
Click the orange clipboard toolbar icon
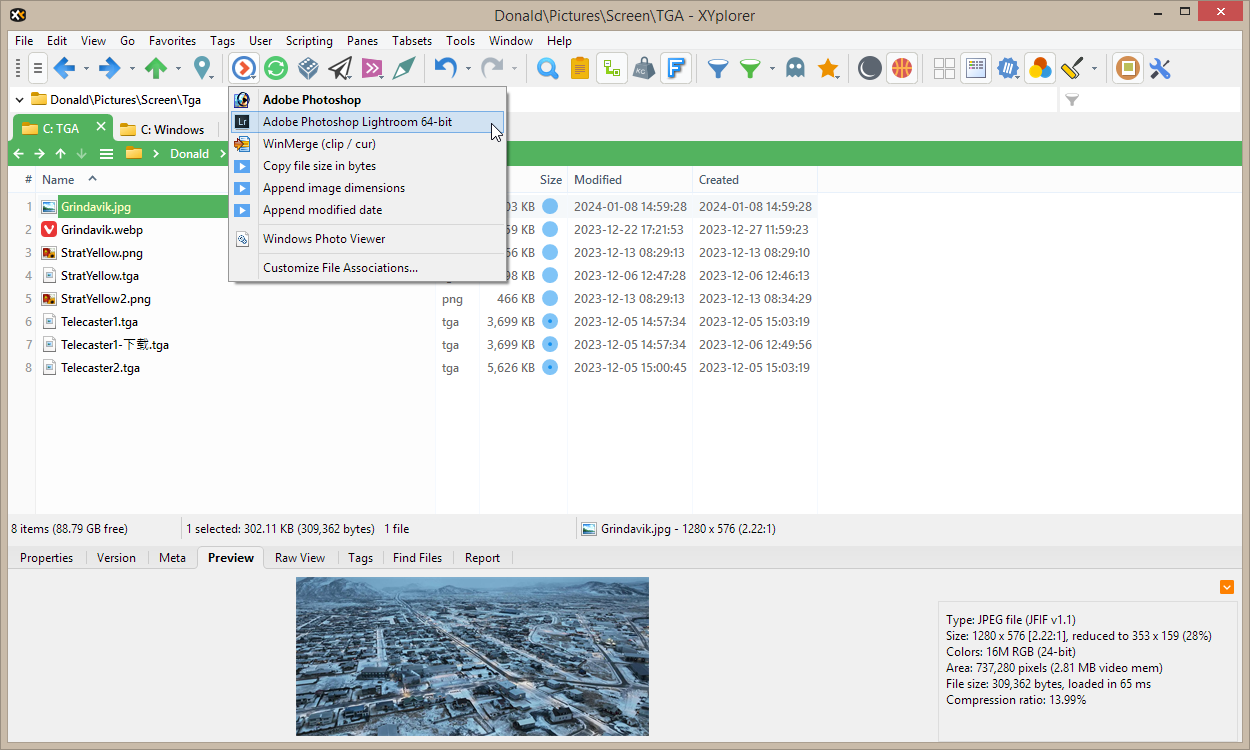pyautogui.click(x=579, y=68)
